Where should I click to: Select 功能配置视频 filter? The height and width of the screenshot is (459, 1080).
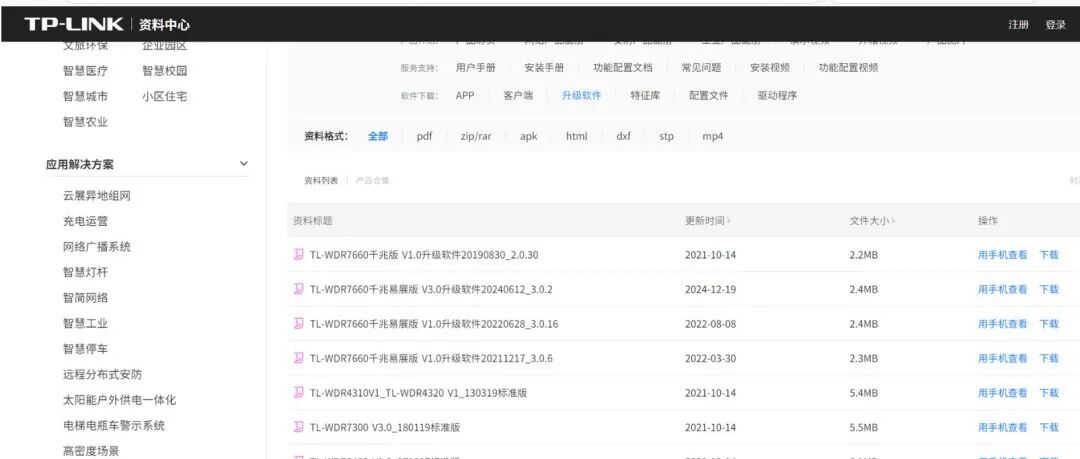pyautogui.click(x=849, y=68)
